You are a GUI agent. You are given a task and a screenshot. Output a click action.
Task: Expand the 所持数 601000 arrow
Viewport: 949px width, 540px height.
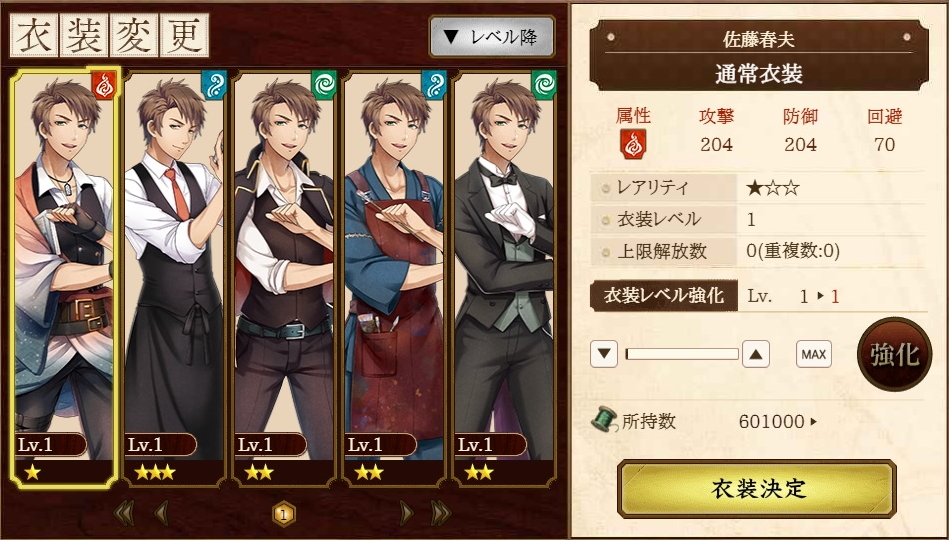(813, 421)
